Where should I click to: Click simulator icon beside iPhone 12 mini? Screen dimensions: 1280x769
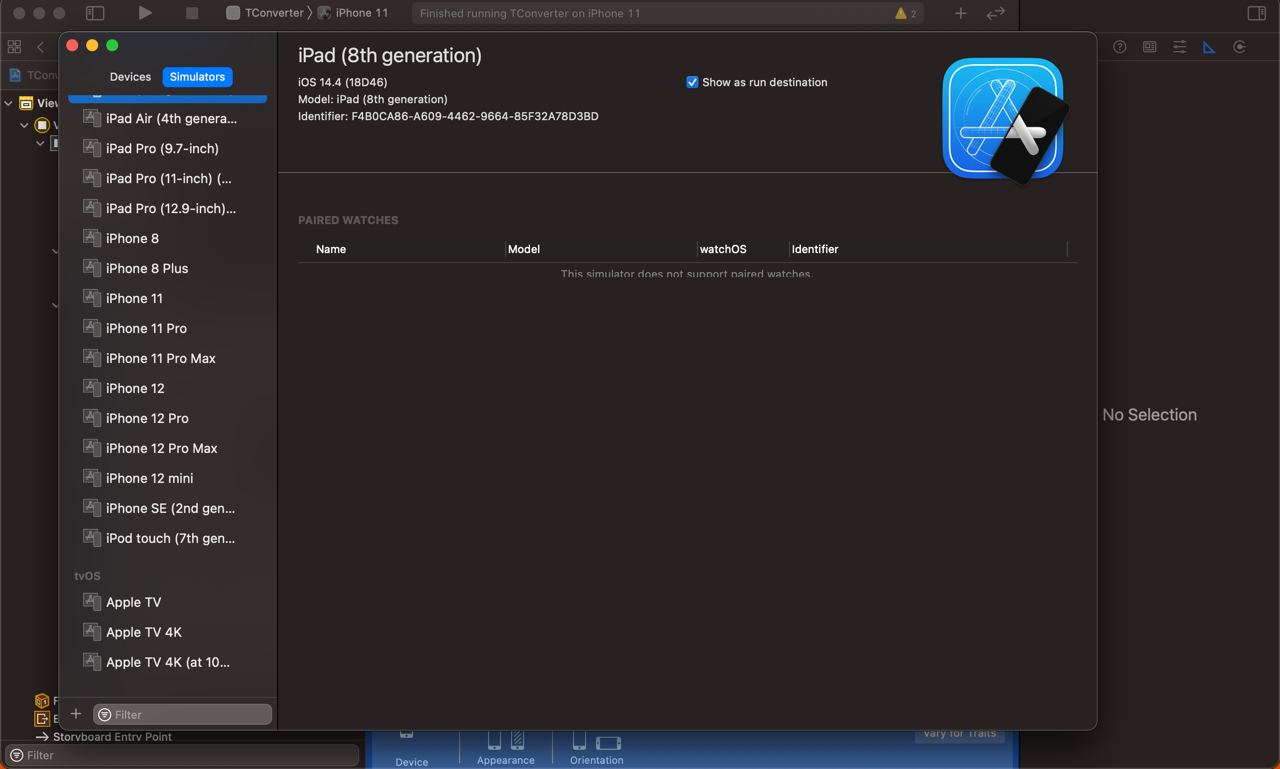click(x=92, y=478)
